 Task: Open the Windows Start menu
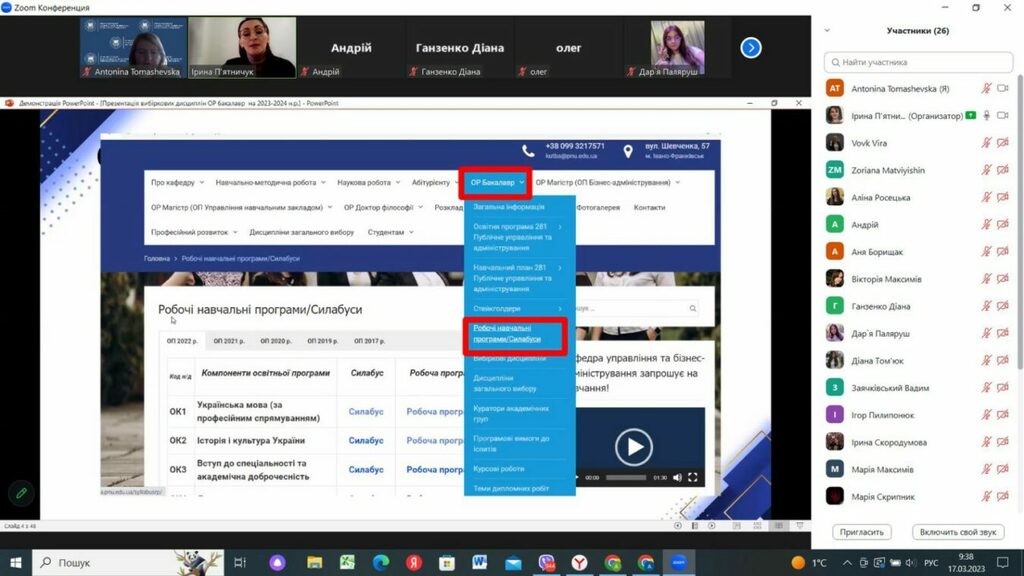pyautogui.click(x=16, y=563)
